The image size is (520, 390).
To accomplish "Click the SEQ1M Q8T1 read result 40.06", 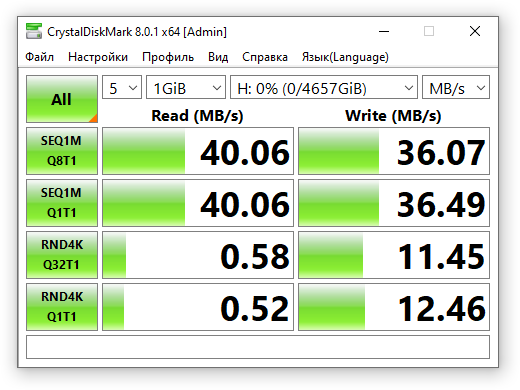I will point(198,151).
